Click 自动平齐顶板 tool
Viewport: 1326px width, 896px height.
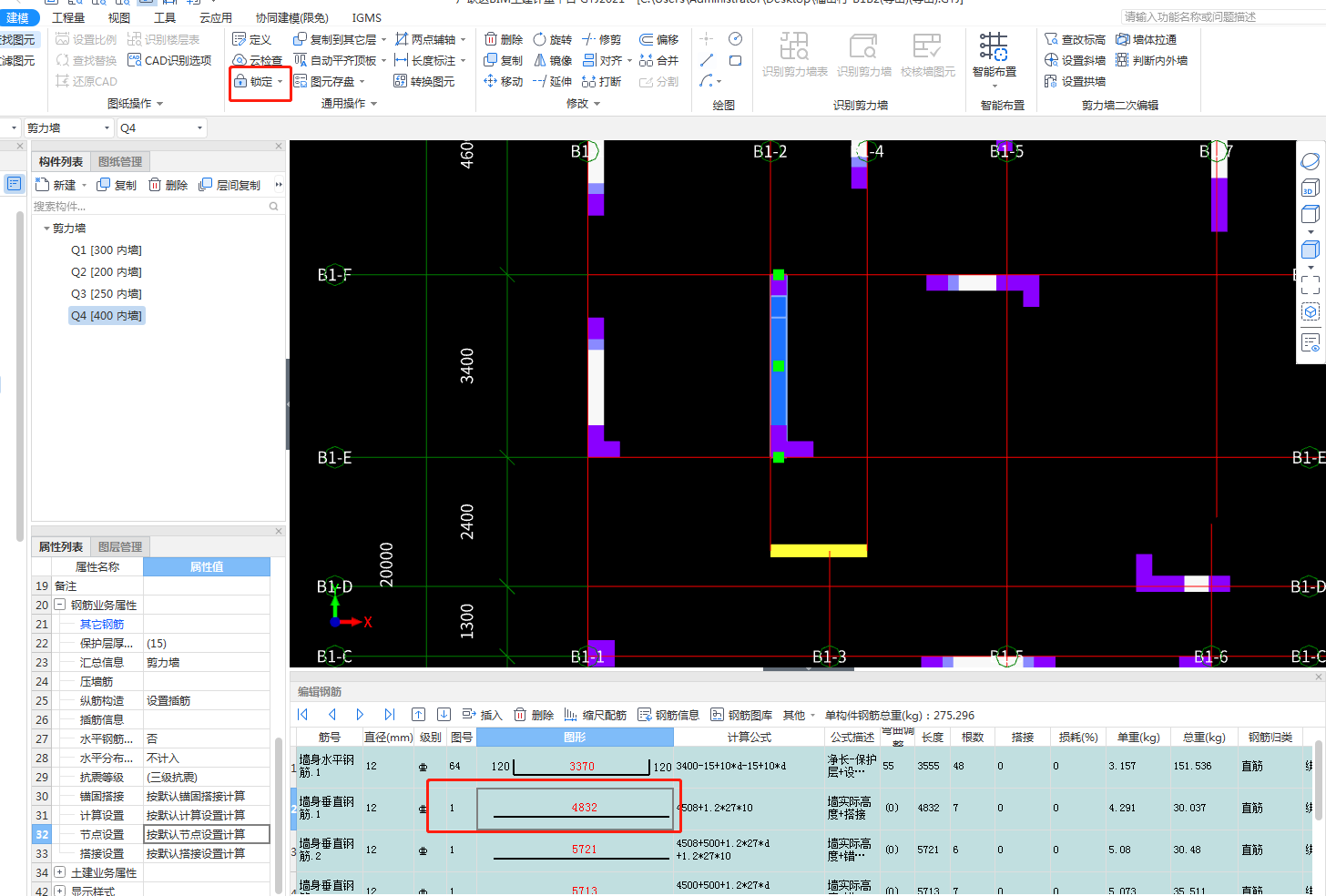point(334,60)
